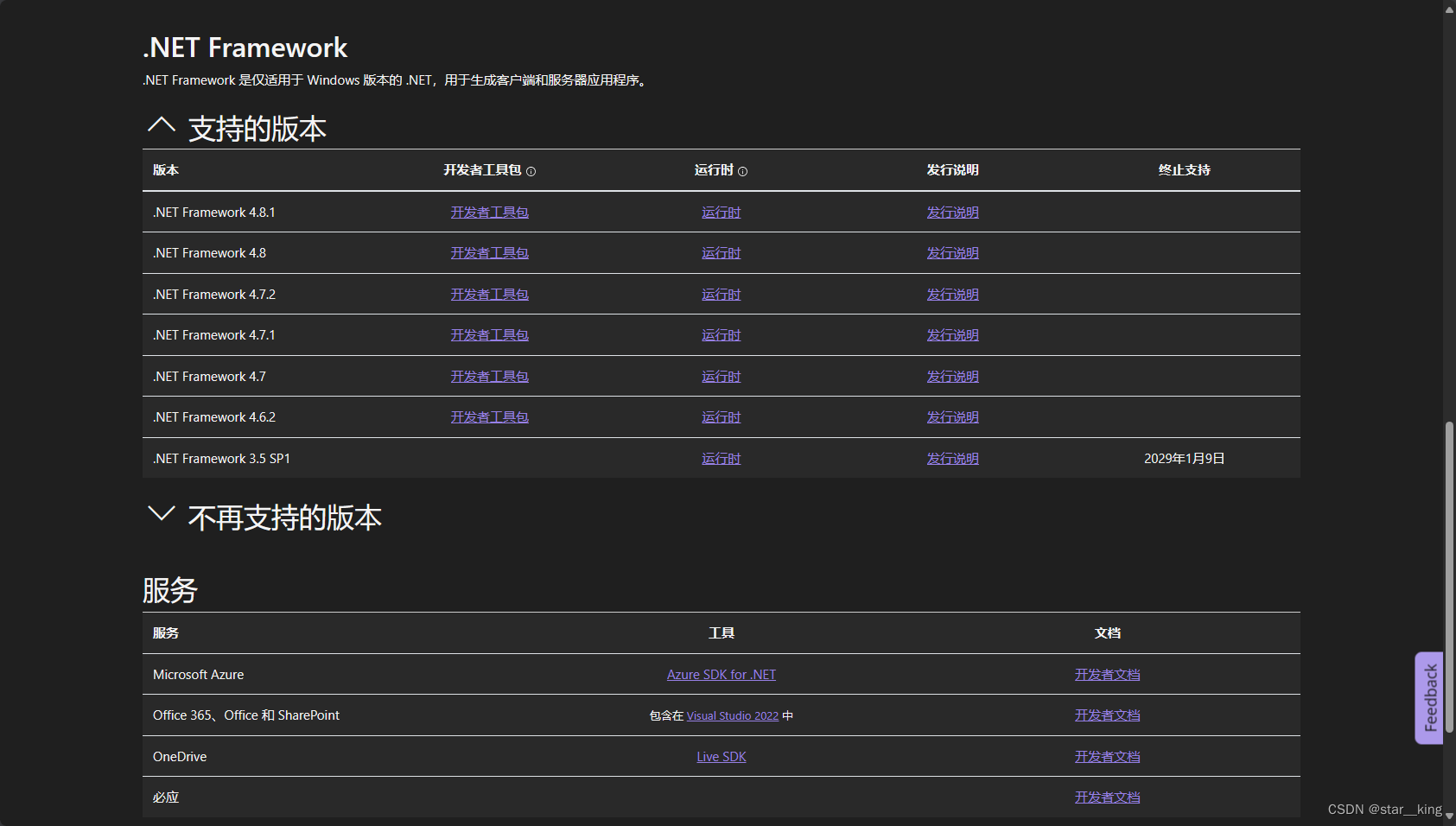Open 开发者工具包 link for .NET Framework 4.7
The height and width of the screenshot is (826, 1456).
(x=489, y=377)
